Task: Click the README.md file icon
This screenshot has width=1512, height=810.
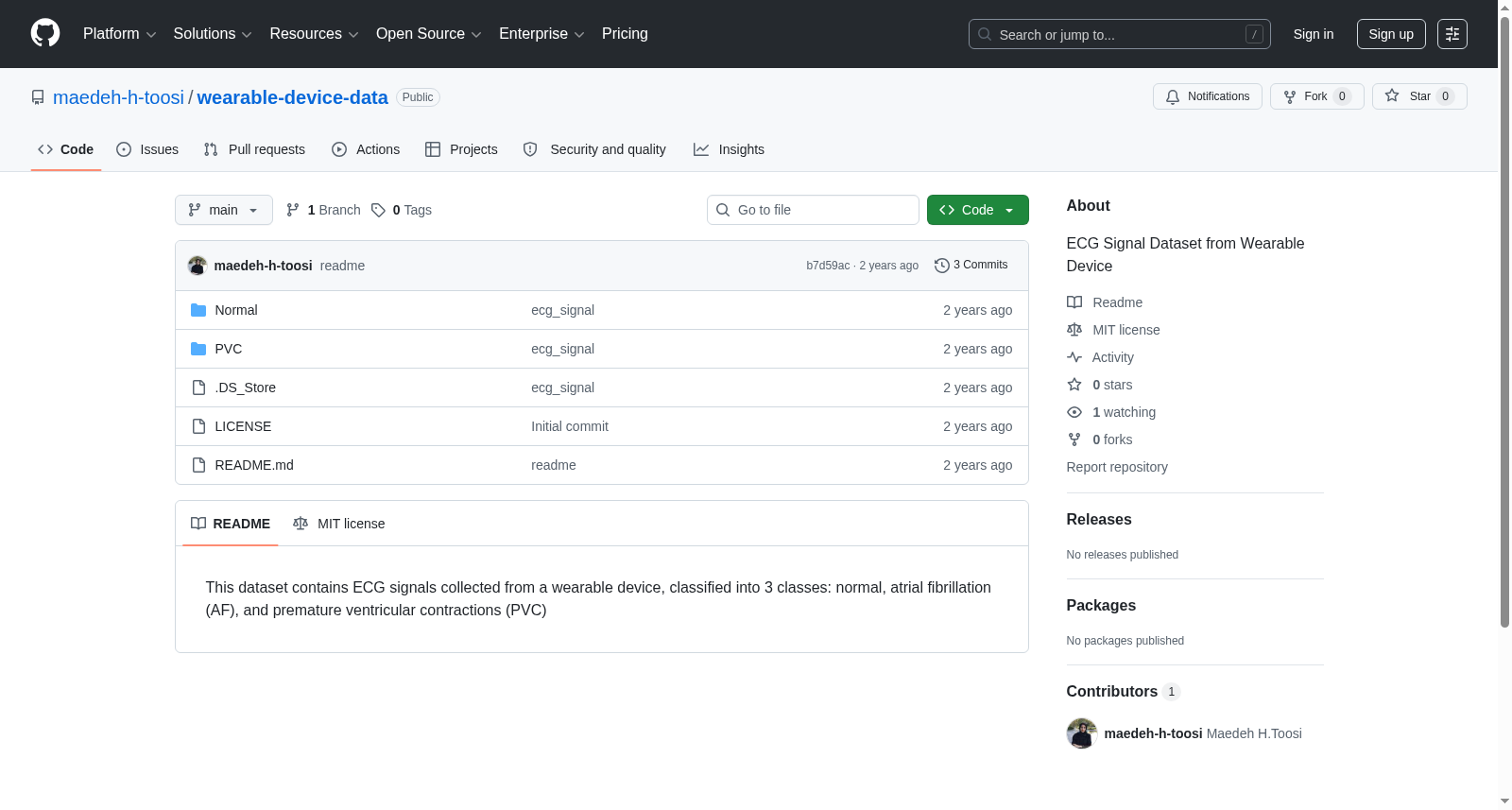Action: coord(198,465)
